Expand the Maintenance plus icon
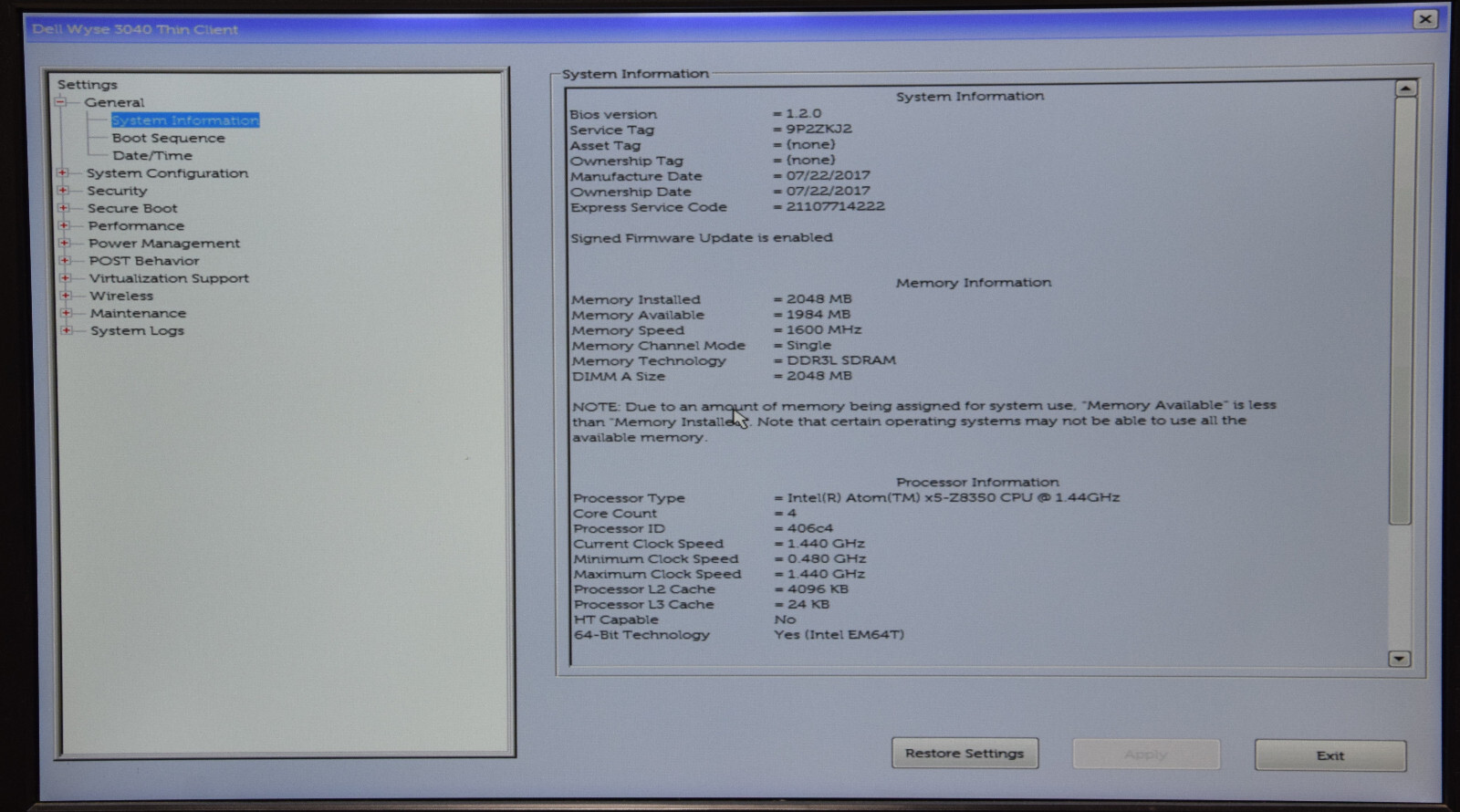This screenshot has height=812, width=1460. (x=66, y=312)
